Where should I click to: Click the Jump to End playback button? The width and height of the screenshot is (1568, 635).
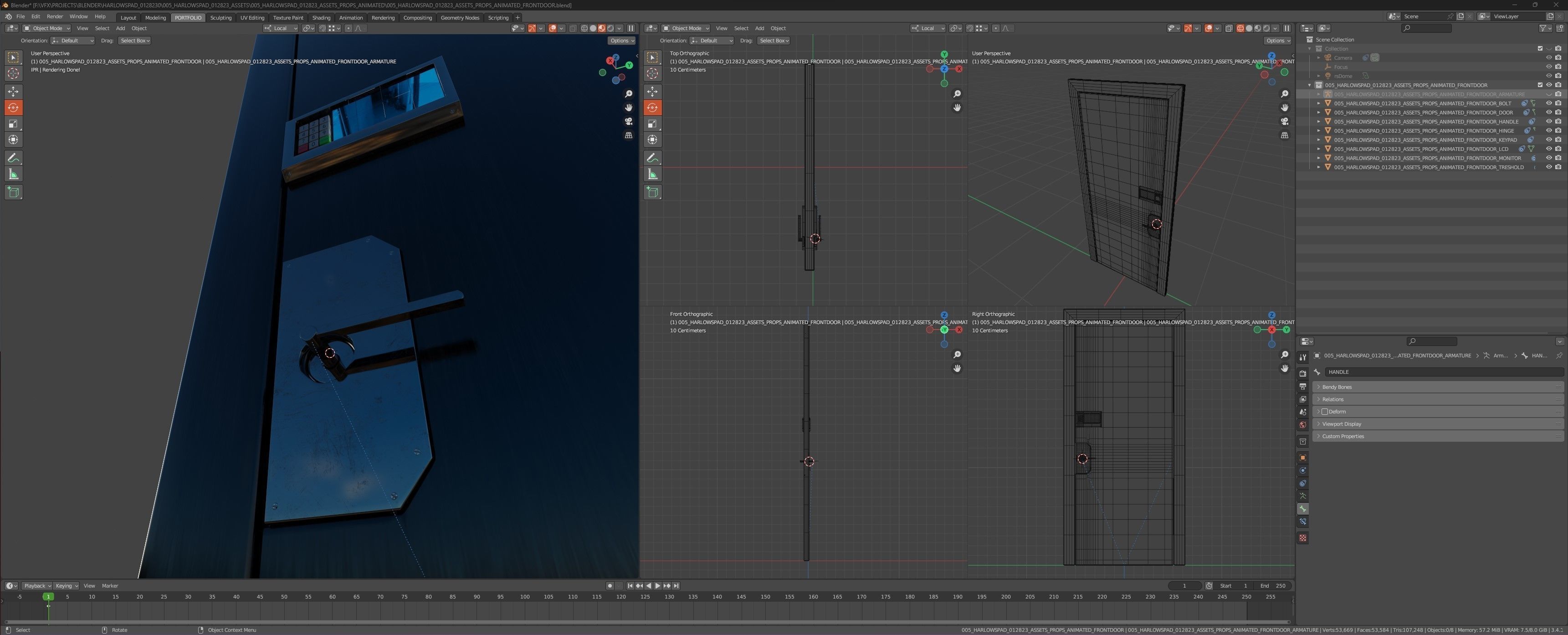click(676, 586)
